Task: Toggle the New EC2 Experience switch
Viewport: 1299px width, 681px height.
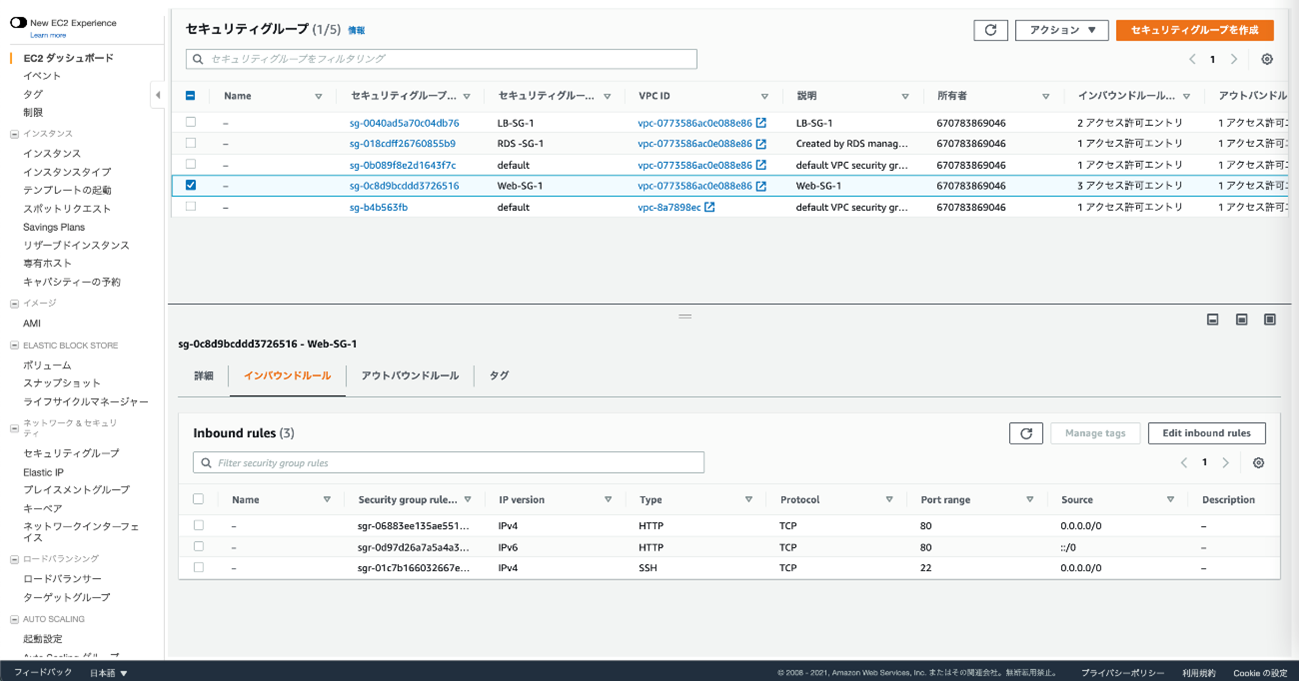Action: pyautogui.click(x=18, y=23)
